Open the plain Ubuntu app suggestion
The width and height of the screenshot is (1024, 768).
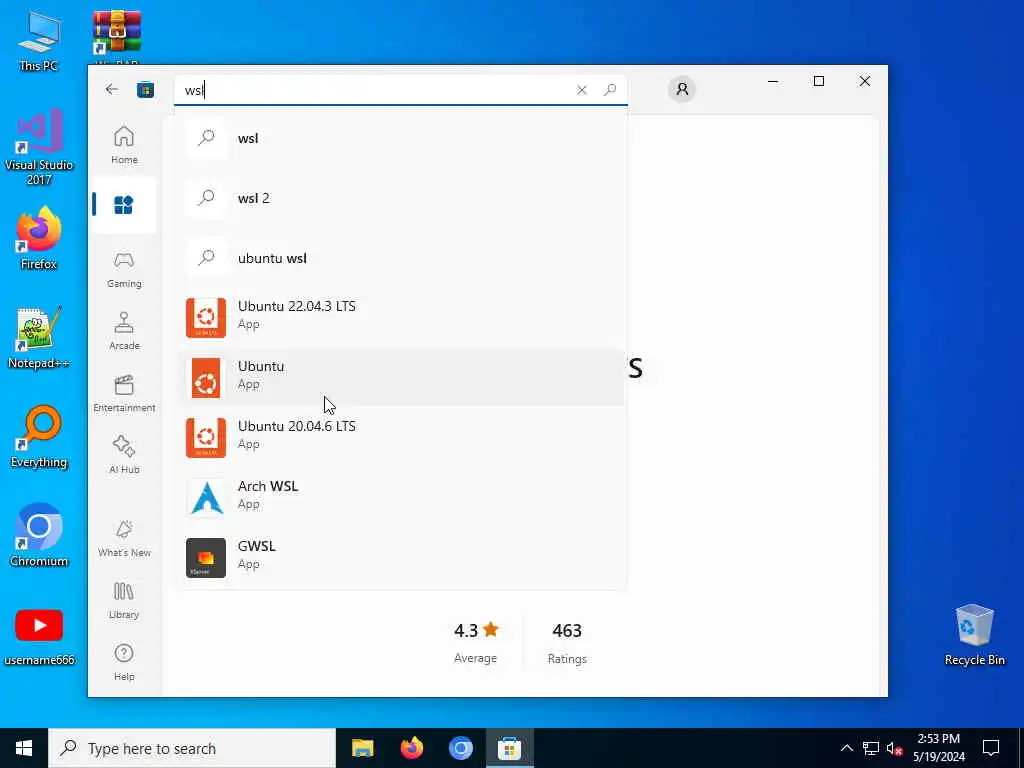(x=401, y=377)
